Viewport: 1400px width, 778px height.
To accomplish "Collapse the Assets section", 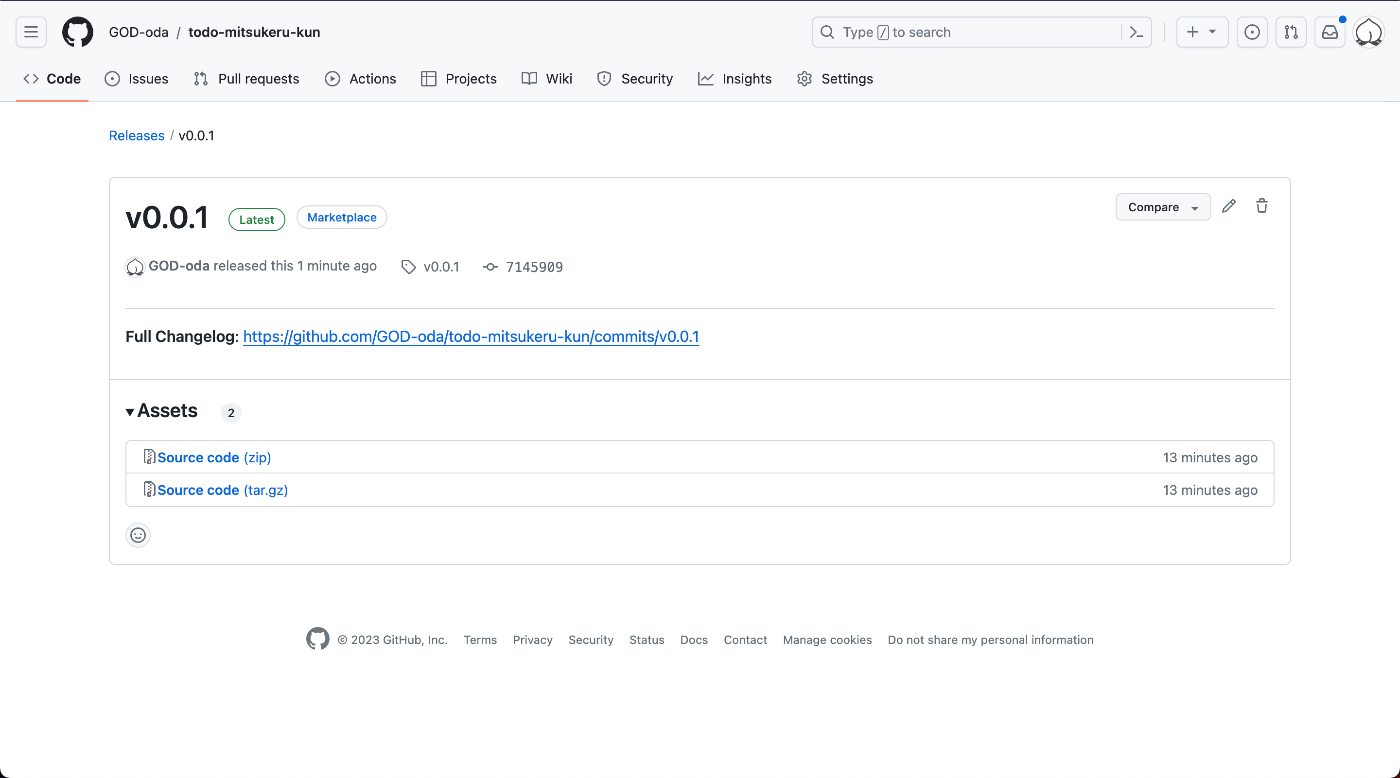I will (x=162, y=411).
